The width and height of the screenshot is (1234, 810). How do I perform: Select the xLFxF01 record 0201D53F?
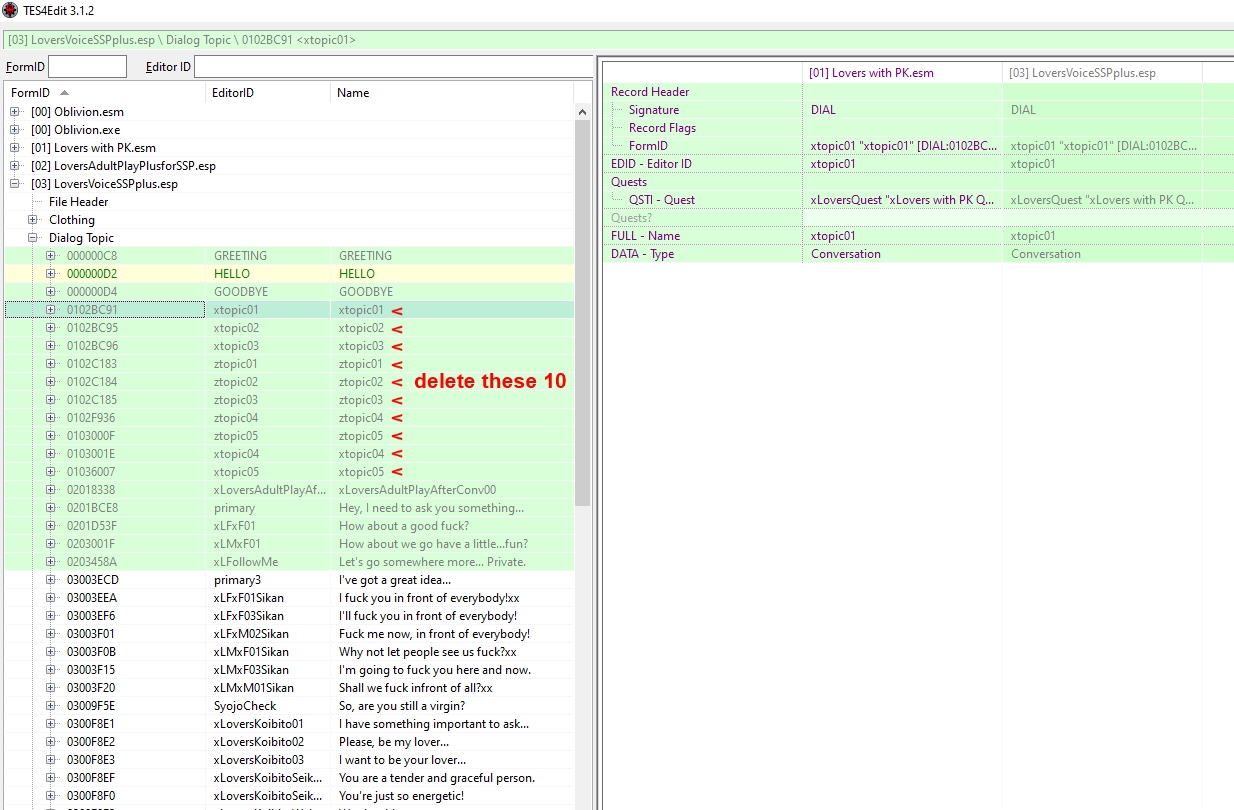(289, 526)
